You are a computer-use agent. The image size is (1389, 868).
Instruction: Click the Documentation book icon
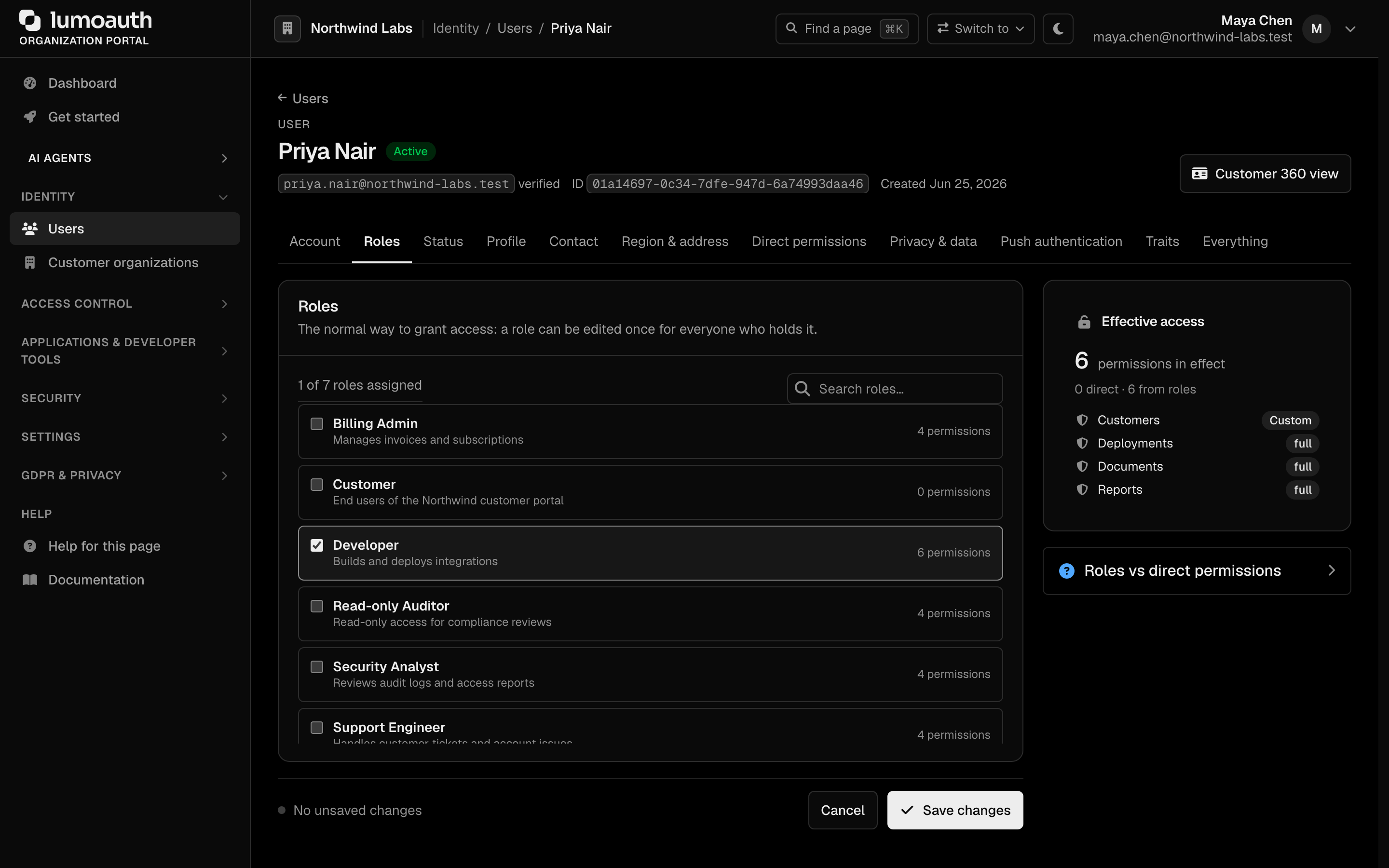(30, 580)
